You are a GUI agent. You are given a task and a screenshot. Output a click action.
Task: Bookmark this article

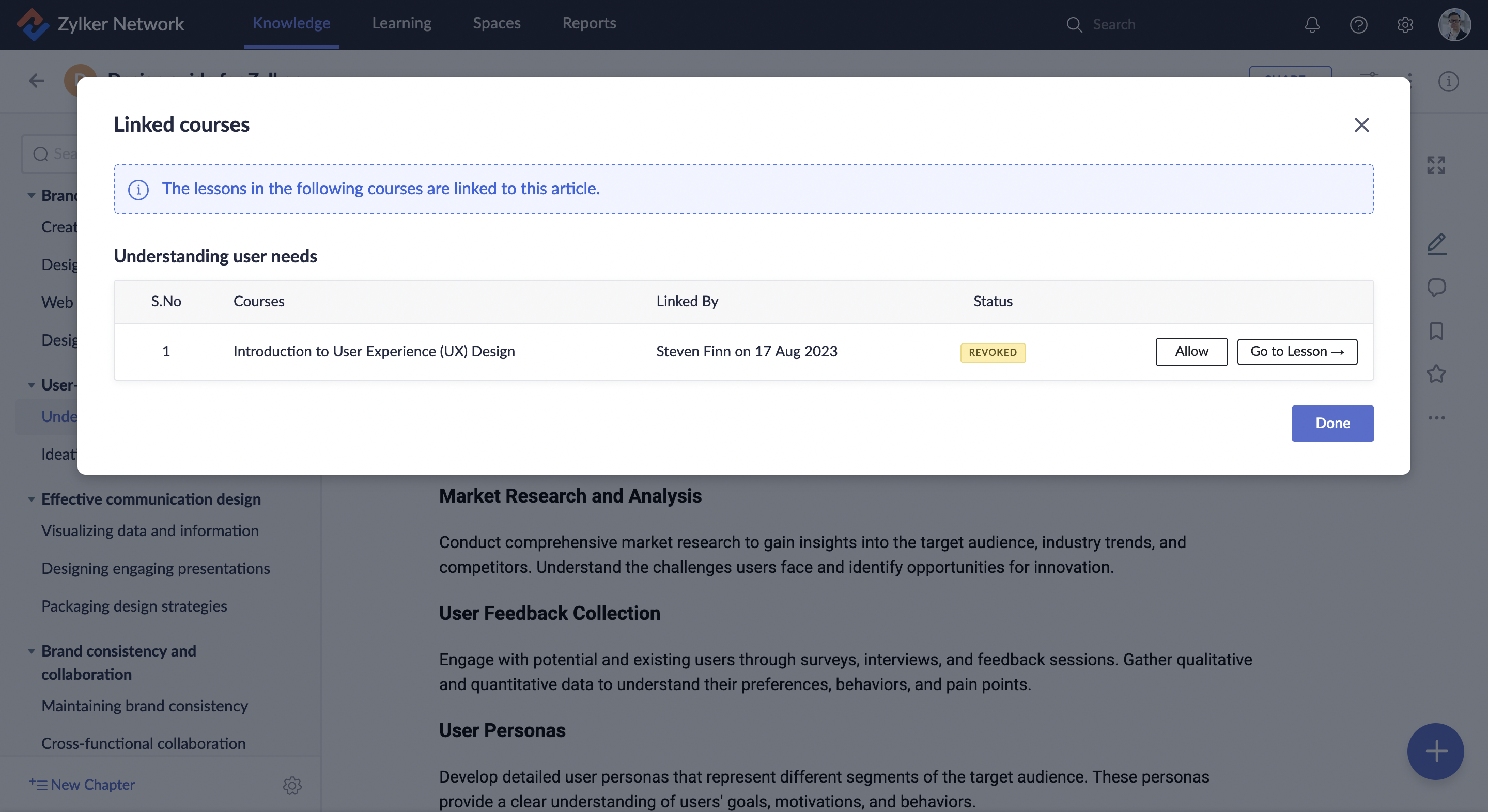pyautogui.click(x=1436, y=331)
